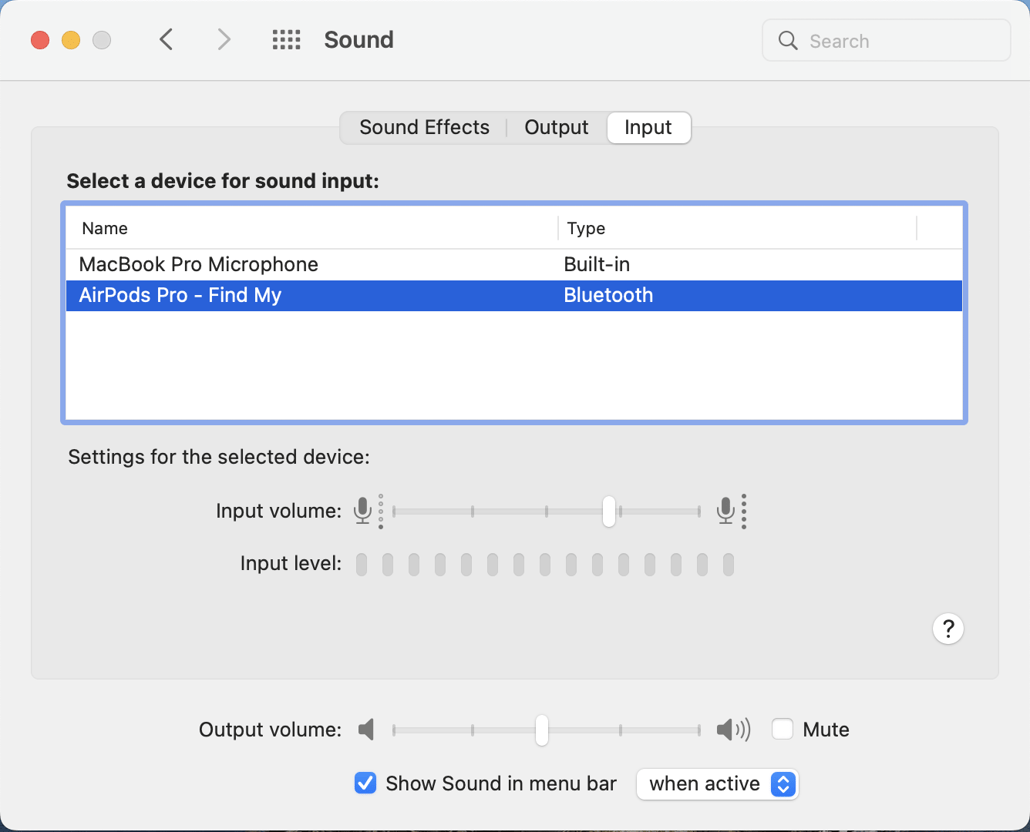Click the low input volume microphone icon
Image resolution: width=1030 pixels, height=832 pixels.
click(x=363, y=511)
